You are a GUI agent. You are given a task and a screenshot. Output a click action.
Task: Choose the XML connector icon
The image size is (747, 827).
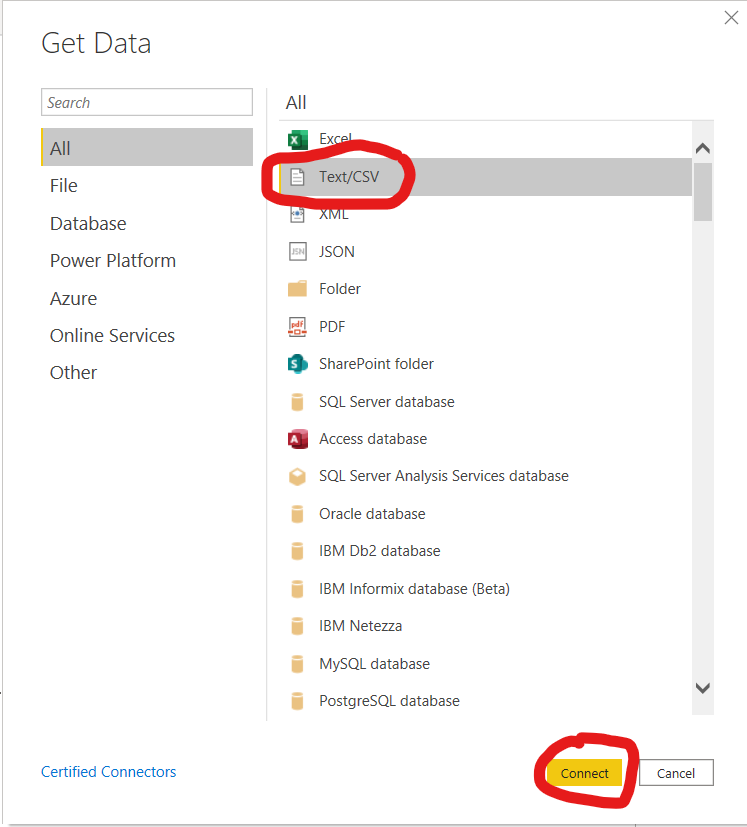point(297,214)
